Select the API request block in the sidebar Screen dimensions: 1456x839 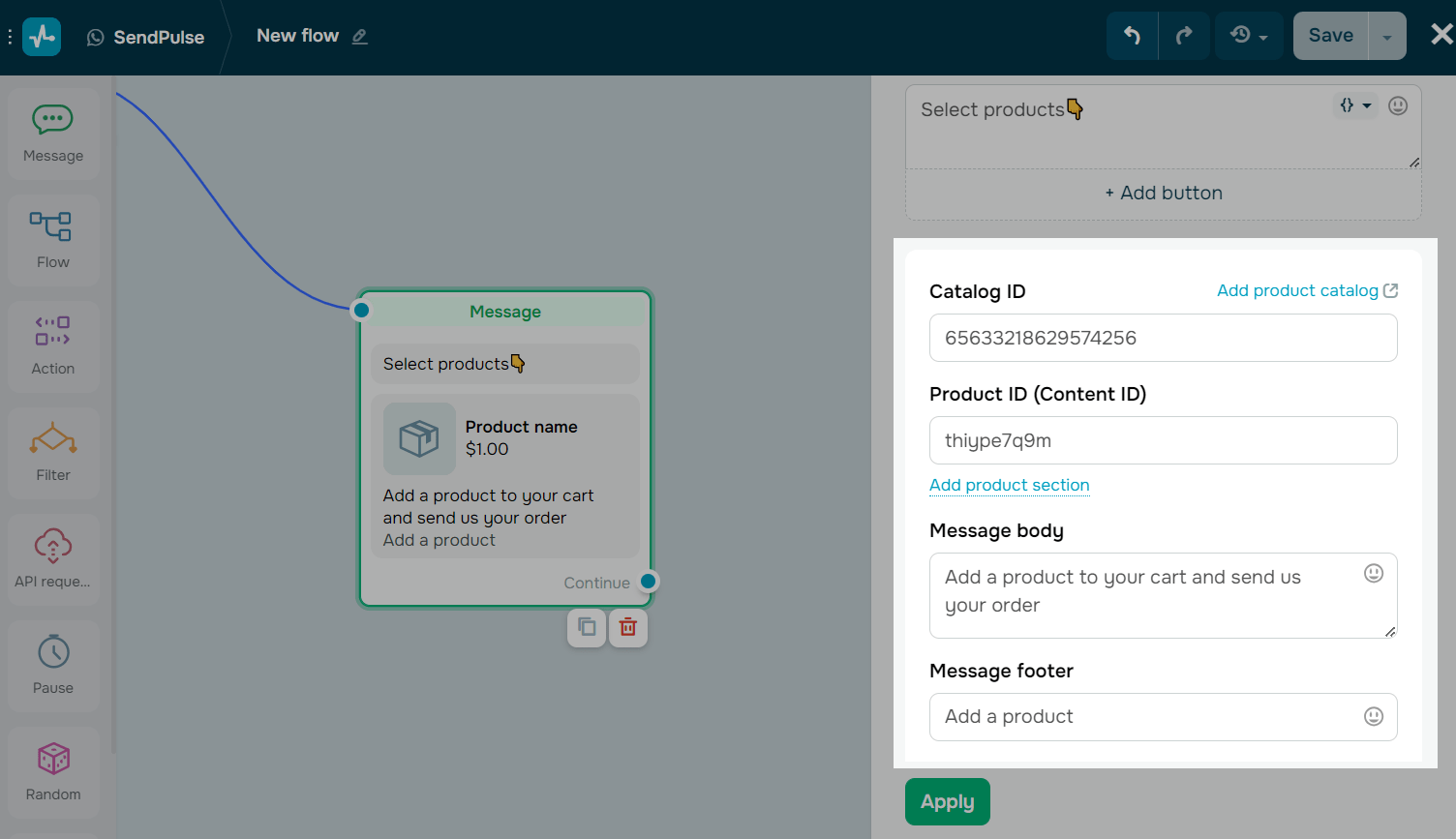click(x=52, y=559)
